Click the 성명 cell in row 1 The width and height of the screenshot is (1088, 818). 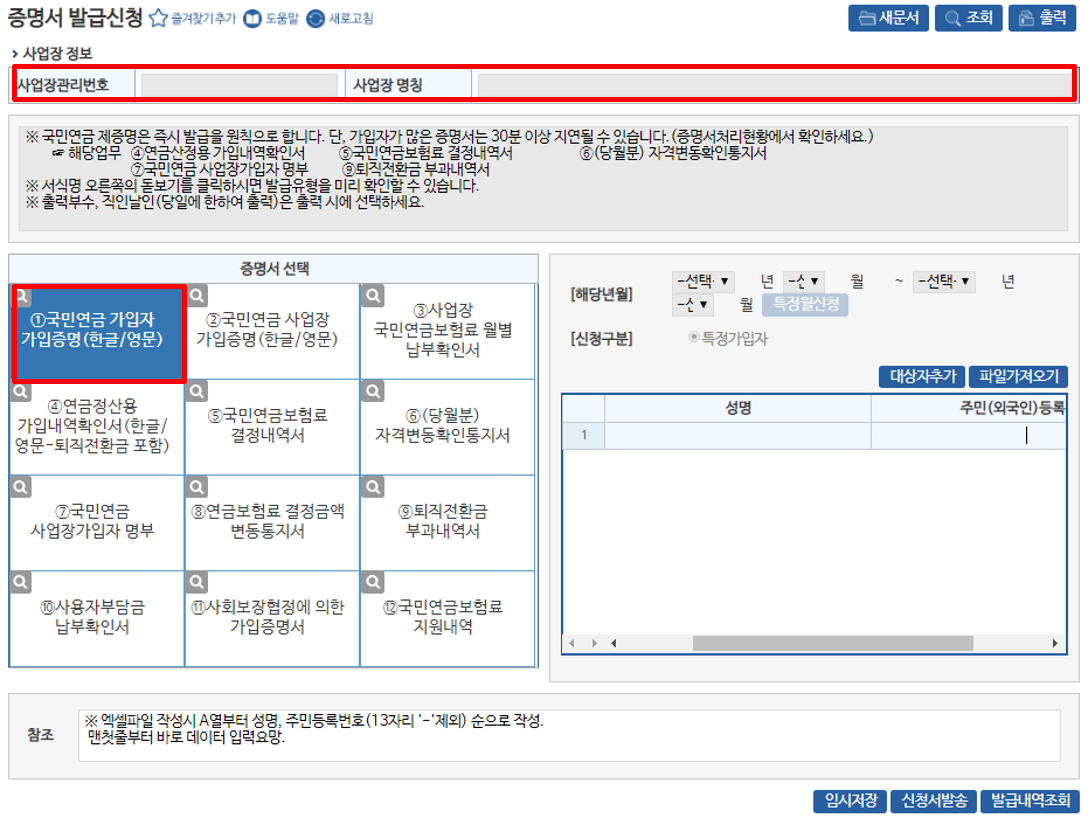point(738,435)
